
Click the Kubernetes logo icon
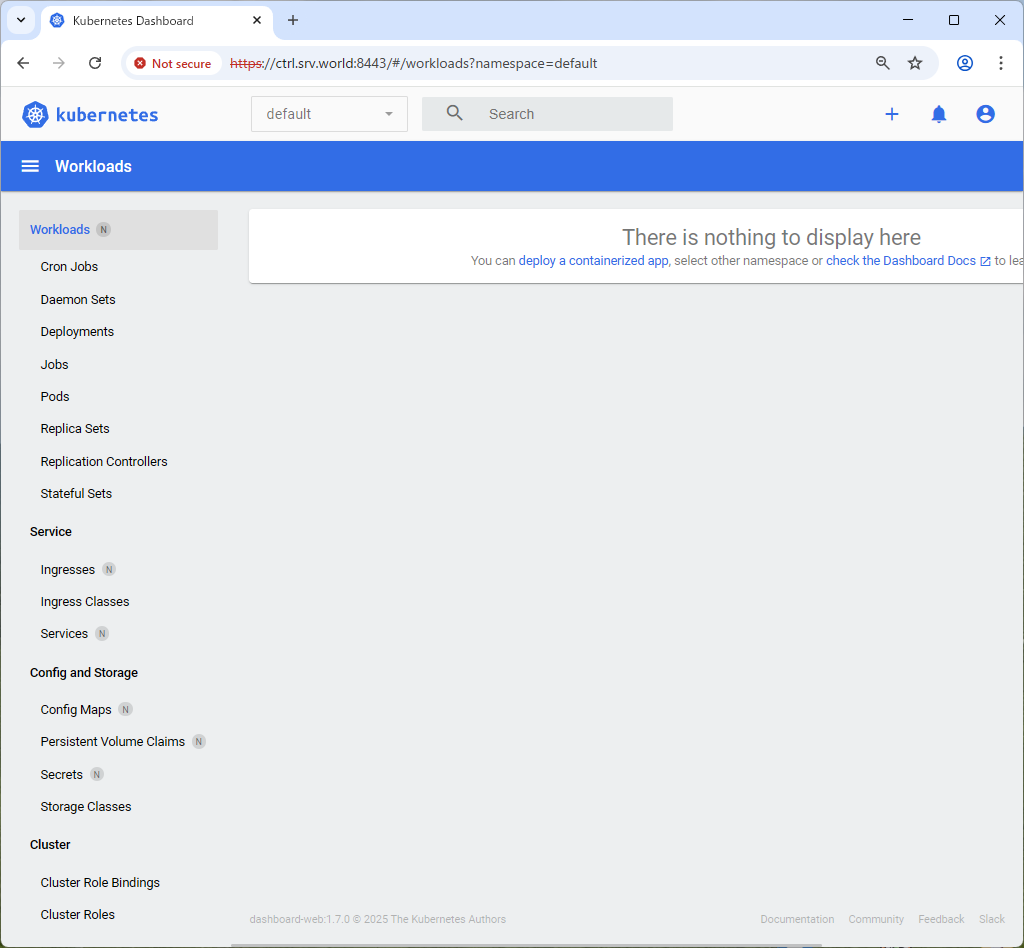coord(36,115)
